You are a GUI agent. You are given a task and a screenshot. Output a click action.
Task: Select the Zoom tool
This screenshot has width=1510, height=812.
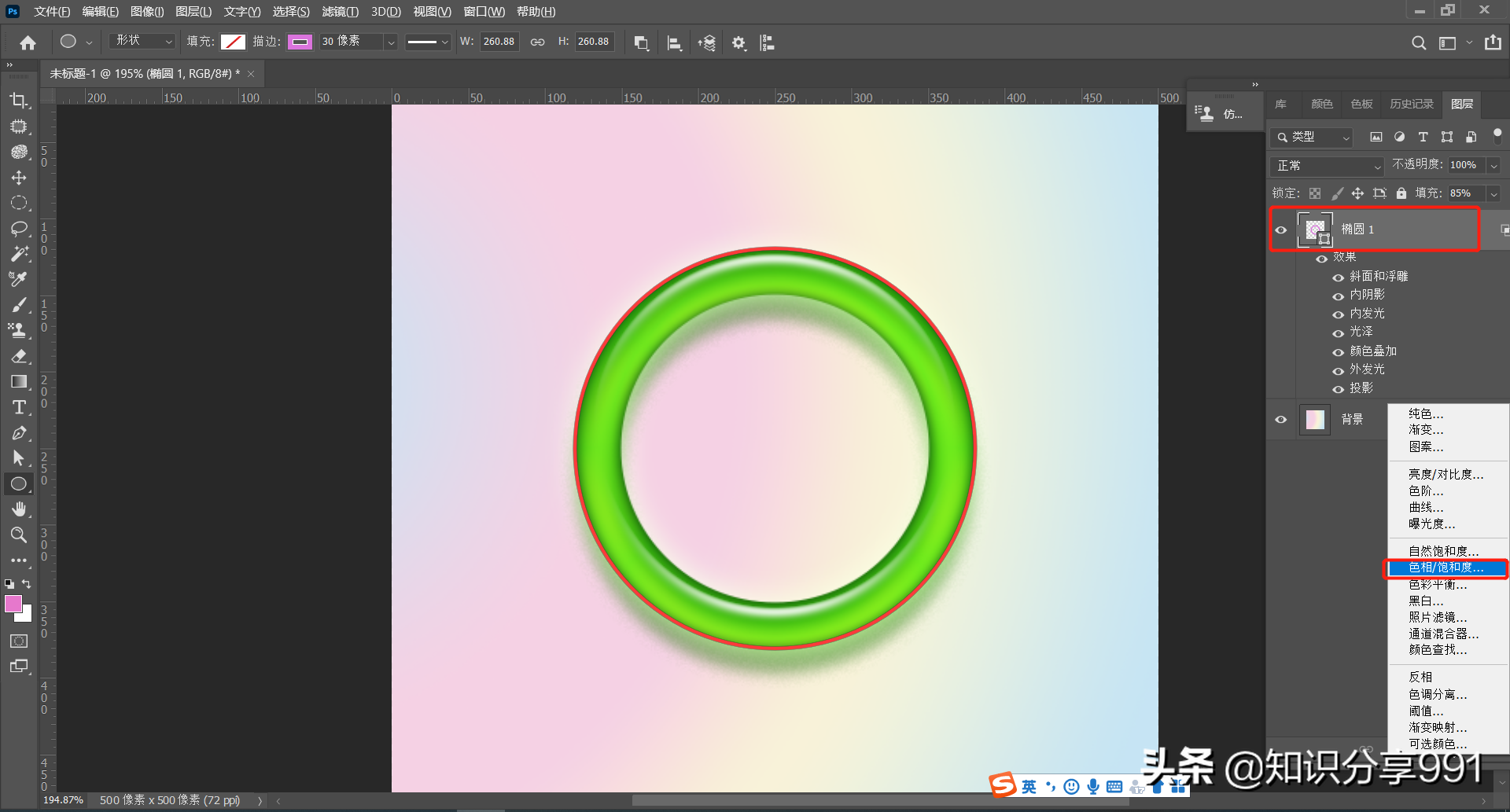[x=19, y=535]
